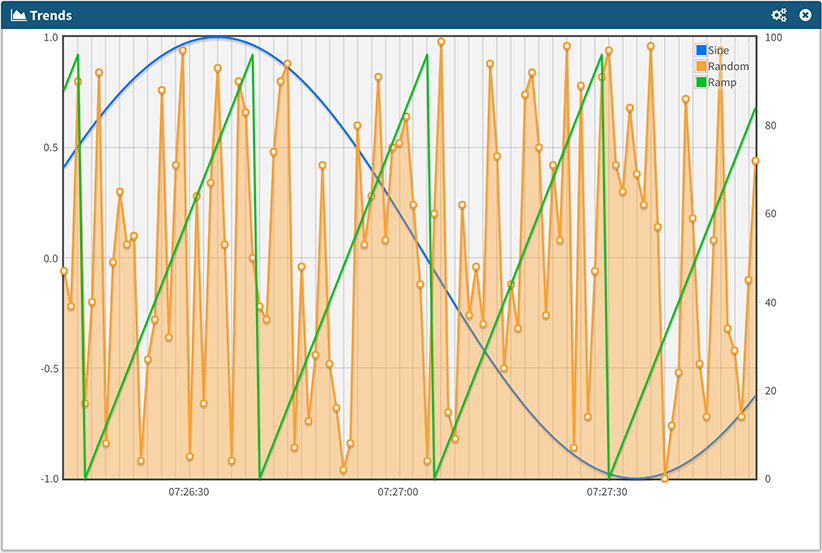This screenshot has height=553, width=822.
Task: Close the Trends panel
Action: [805, 15]
